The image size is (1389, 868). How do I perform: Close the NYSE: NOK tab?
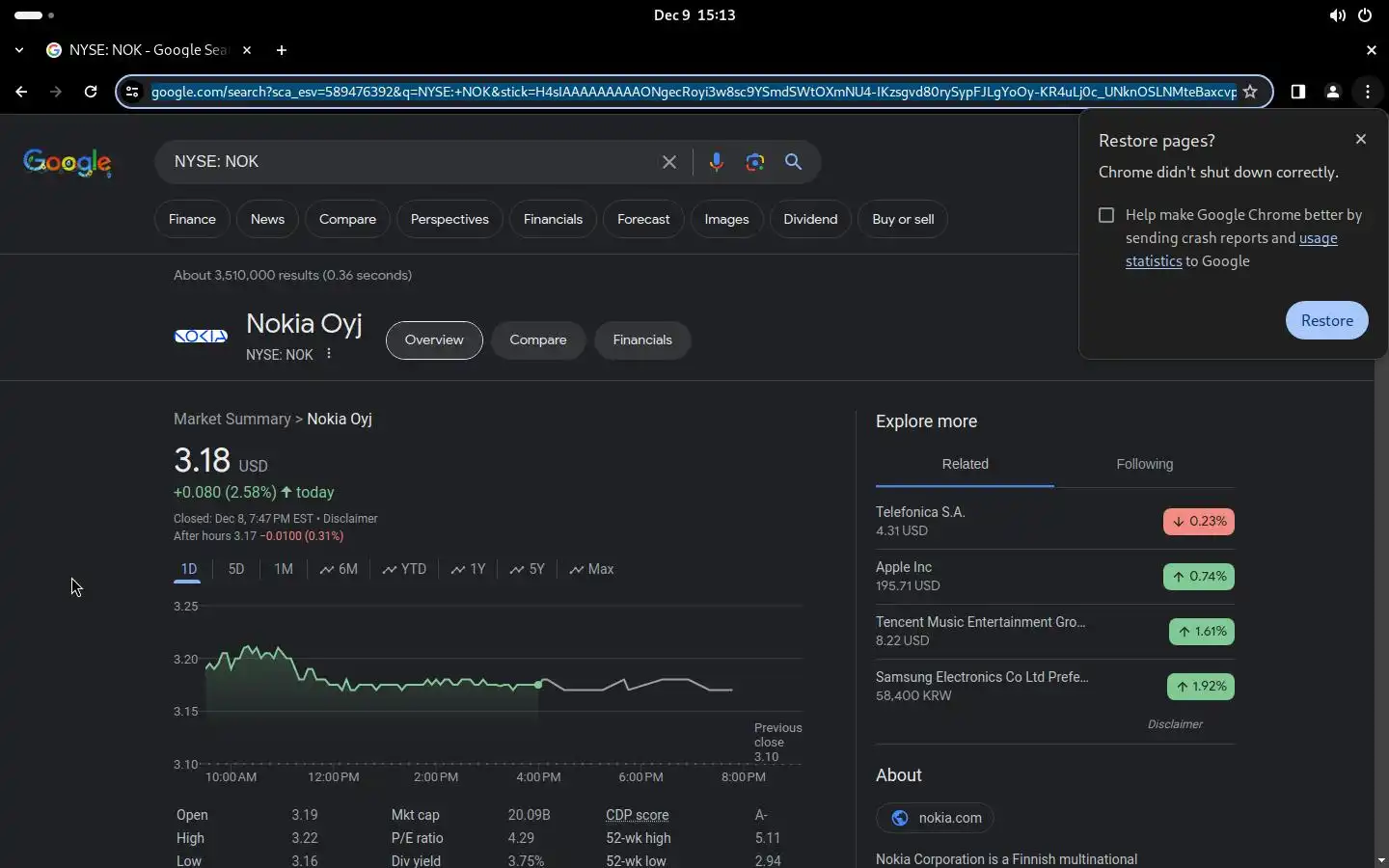pyautogui.click(x=247, y=50)
